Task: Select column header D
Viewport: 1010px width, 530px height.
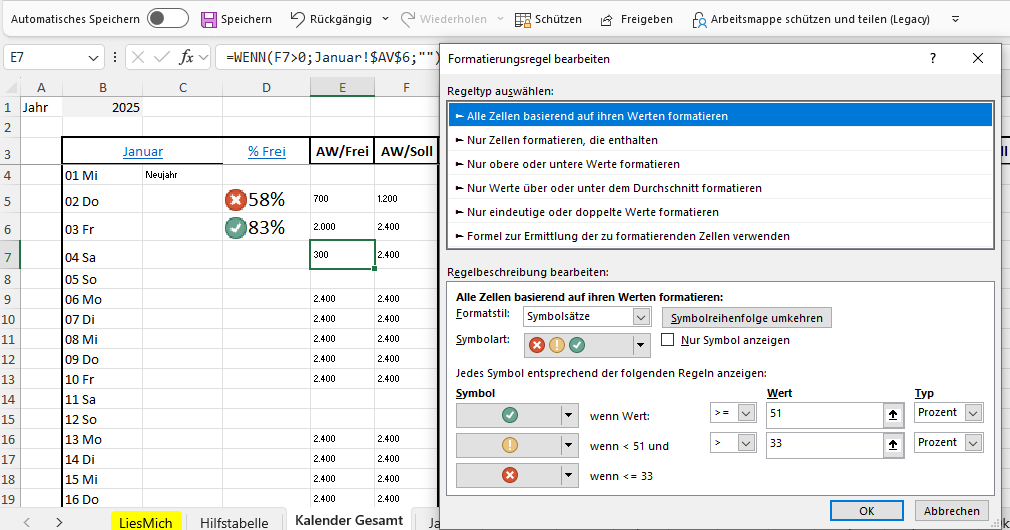Action: pyautogui.click(x=266, y=88)
